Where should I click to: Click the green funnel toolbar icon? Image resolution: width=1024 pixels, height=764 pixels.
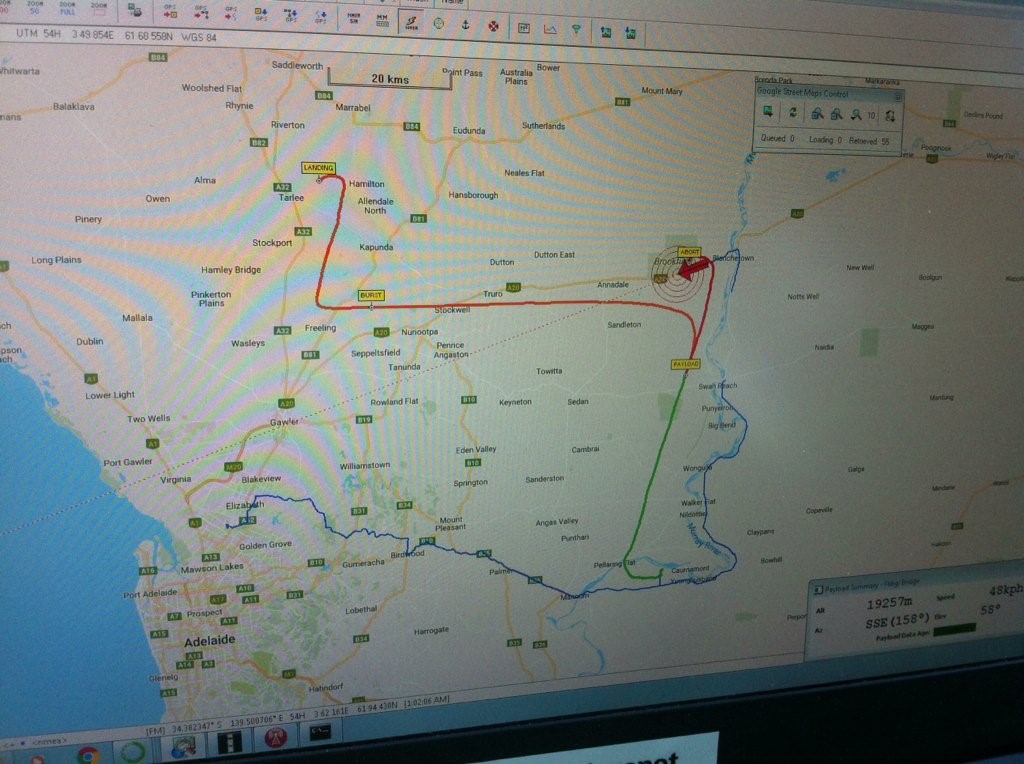click(576, 30)
